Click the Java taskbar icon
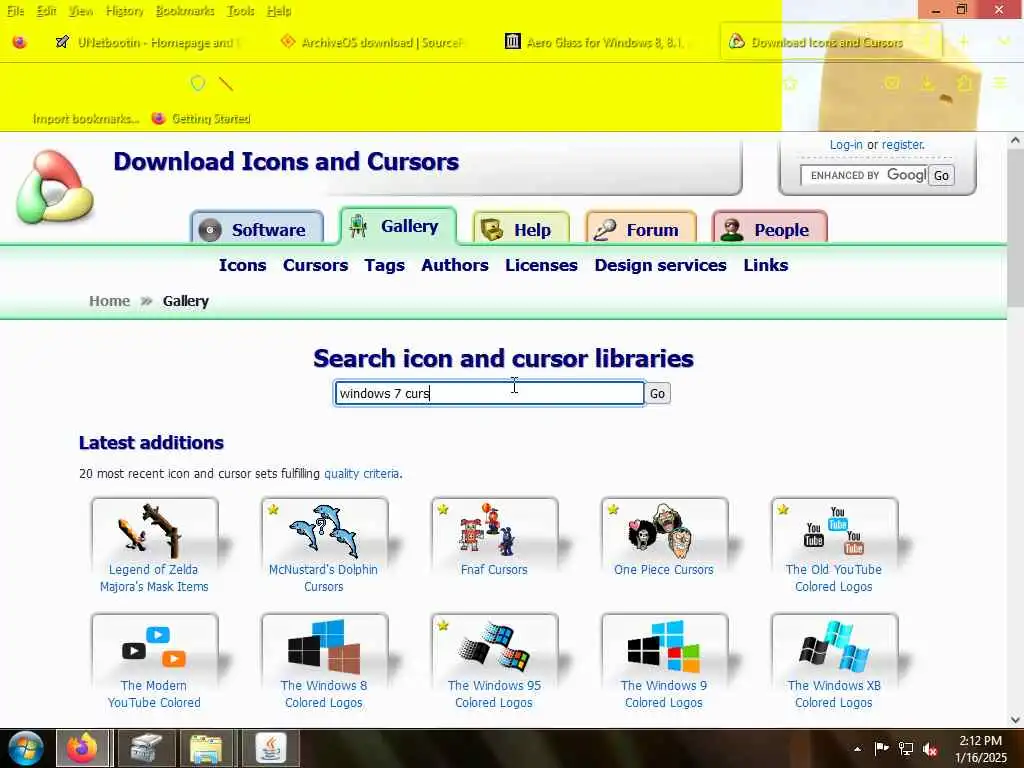Screen dimensions: 1024x768 coord(270,748)
